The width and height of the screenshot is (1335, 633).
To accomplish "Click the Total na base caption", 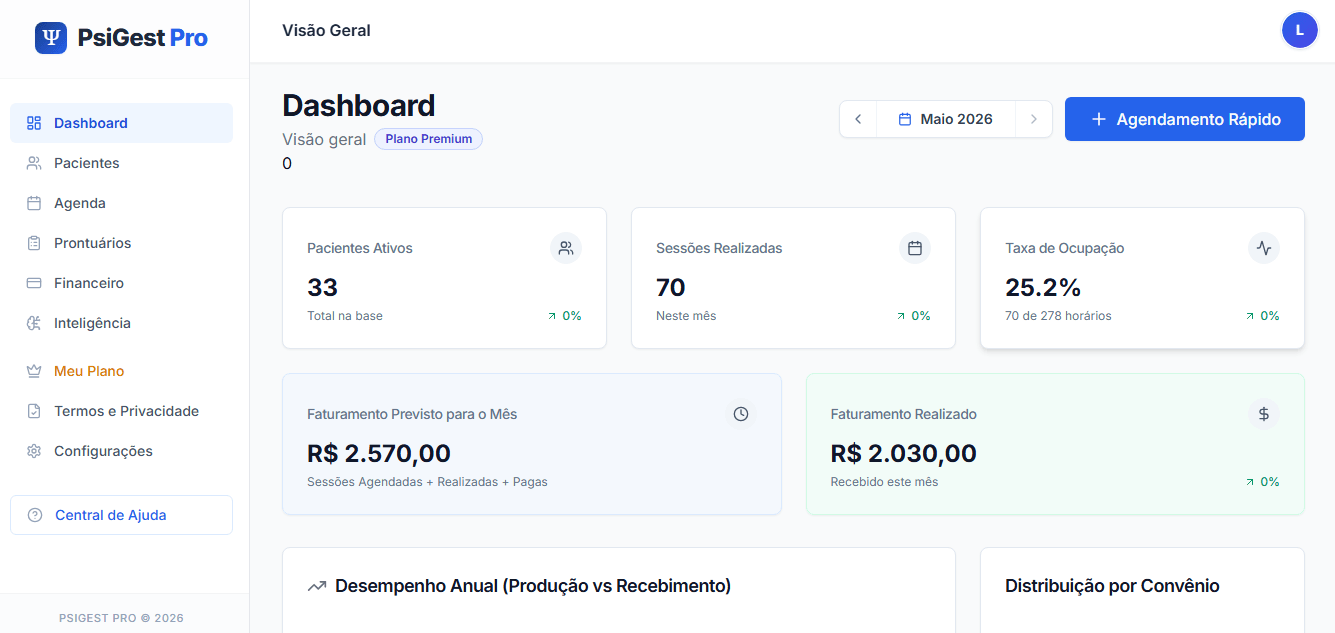I will pyautogui.click(x=345, y=316).
